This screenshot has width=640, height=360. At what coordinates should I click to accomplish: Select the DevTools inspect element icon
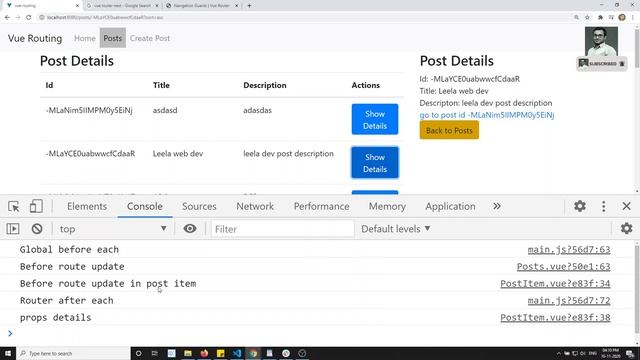click(x=13, y=207)
